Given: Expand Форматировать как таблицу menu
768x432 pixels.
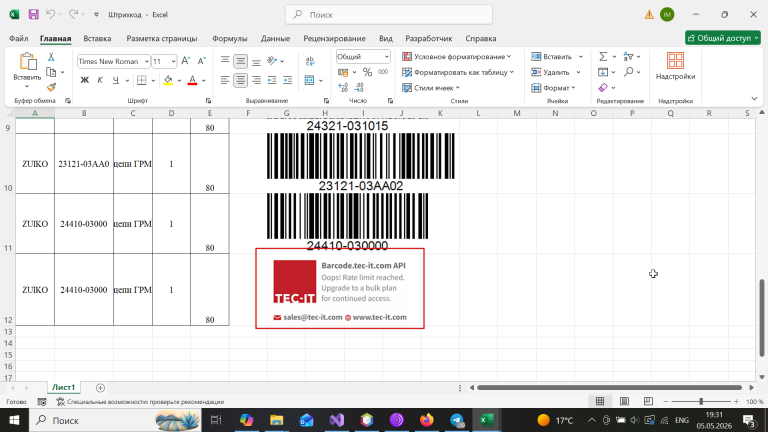Looking at the screenshot, I should pyautogui.click(x=458, y=72).
